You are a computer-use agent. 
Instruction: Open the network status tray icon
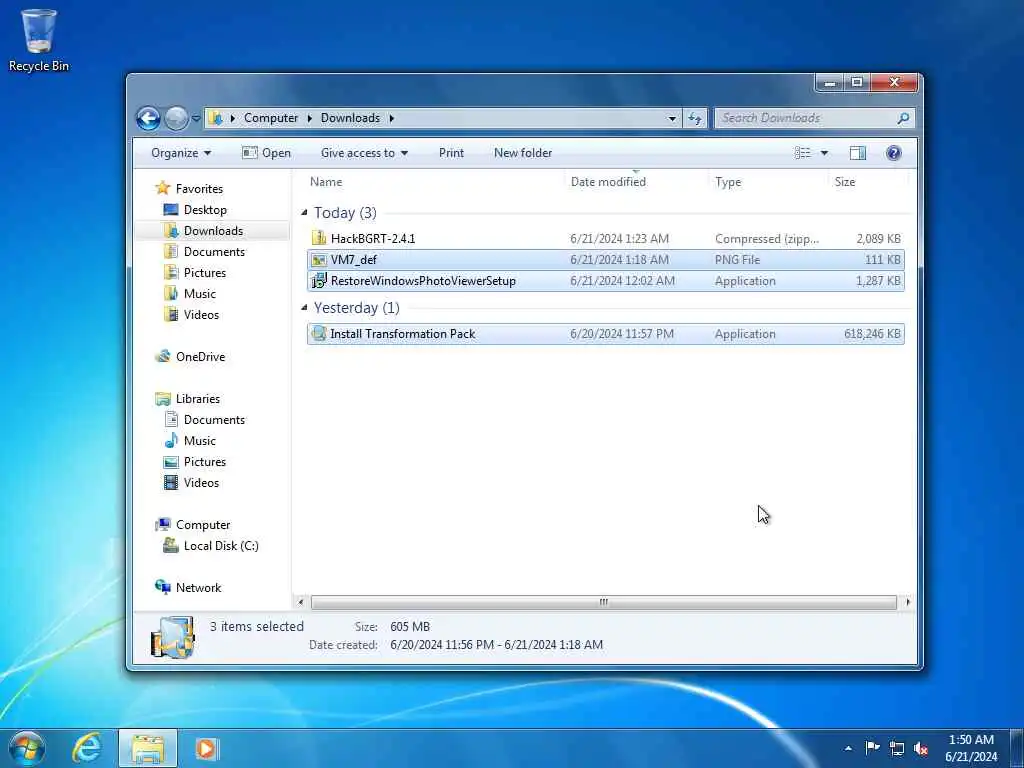point(897,748)
